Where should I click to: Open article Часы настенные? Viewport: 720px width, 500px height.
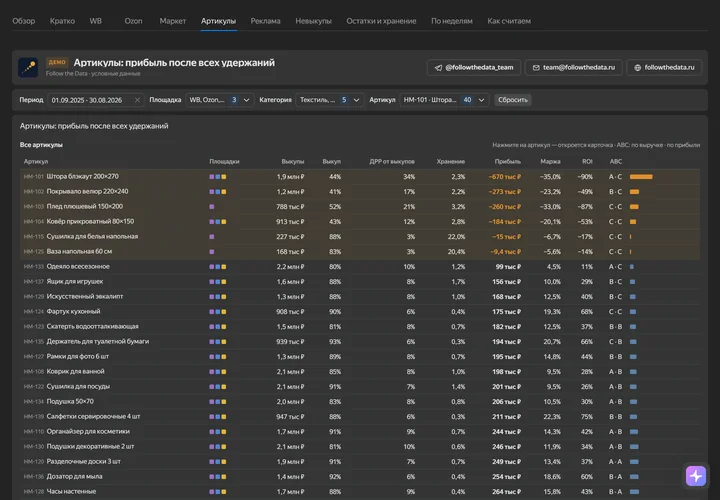(71, 491)
